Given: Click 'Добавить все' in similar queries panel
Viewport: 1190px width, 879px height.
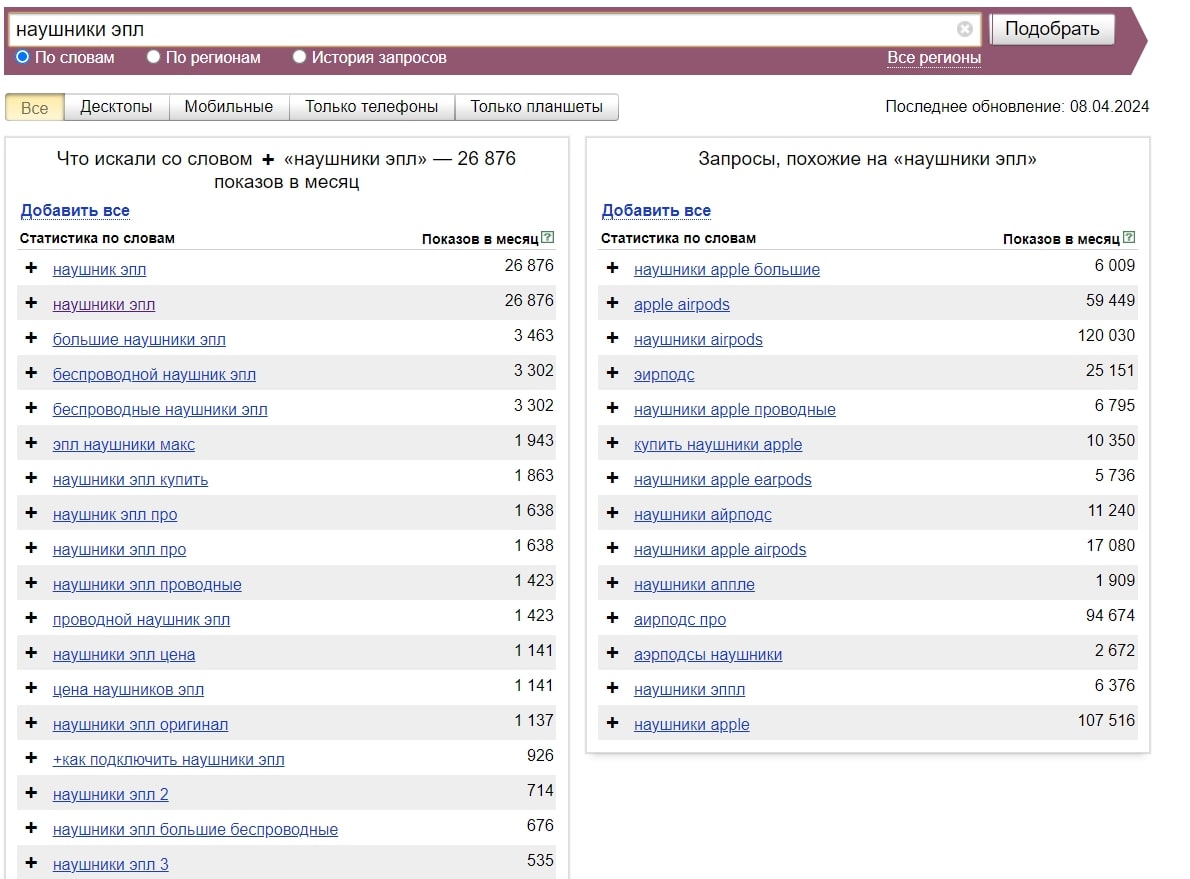Looking at the screenshot, I should (656, 210).
